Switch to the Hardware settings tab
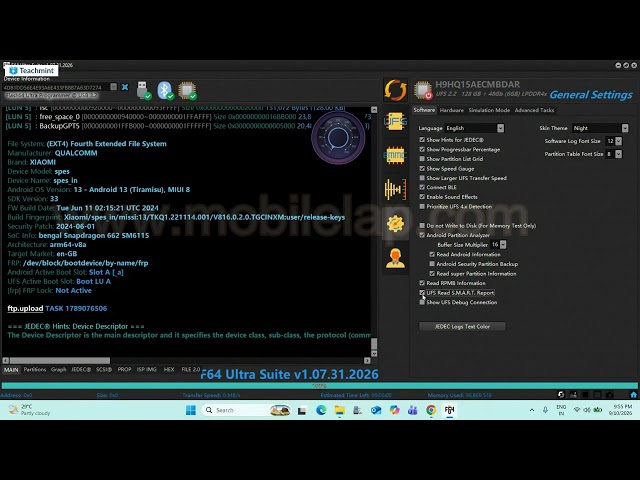Screen dimensions: 640x480 (451, 110)
